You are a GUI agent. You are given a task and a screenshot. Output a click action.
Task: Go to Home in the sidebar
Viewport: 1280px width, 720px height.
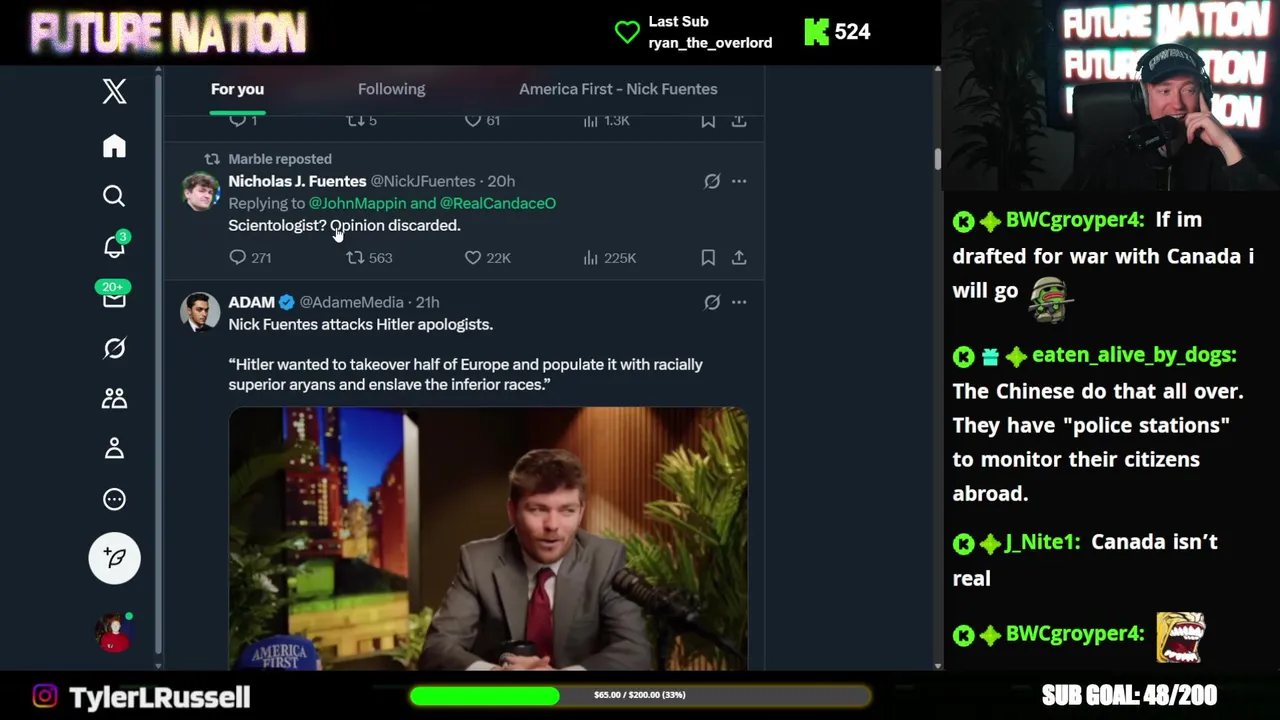pyautogui.click(x=114, y=146)
